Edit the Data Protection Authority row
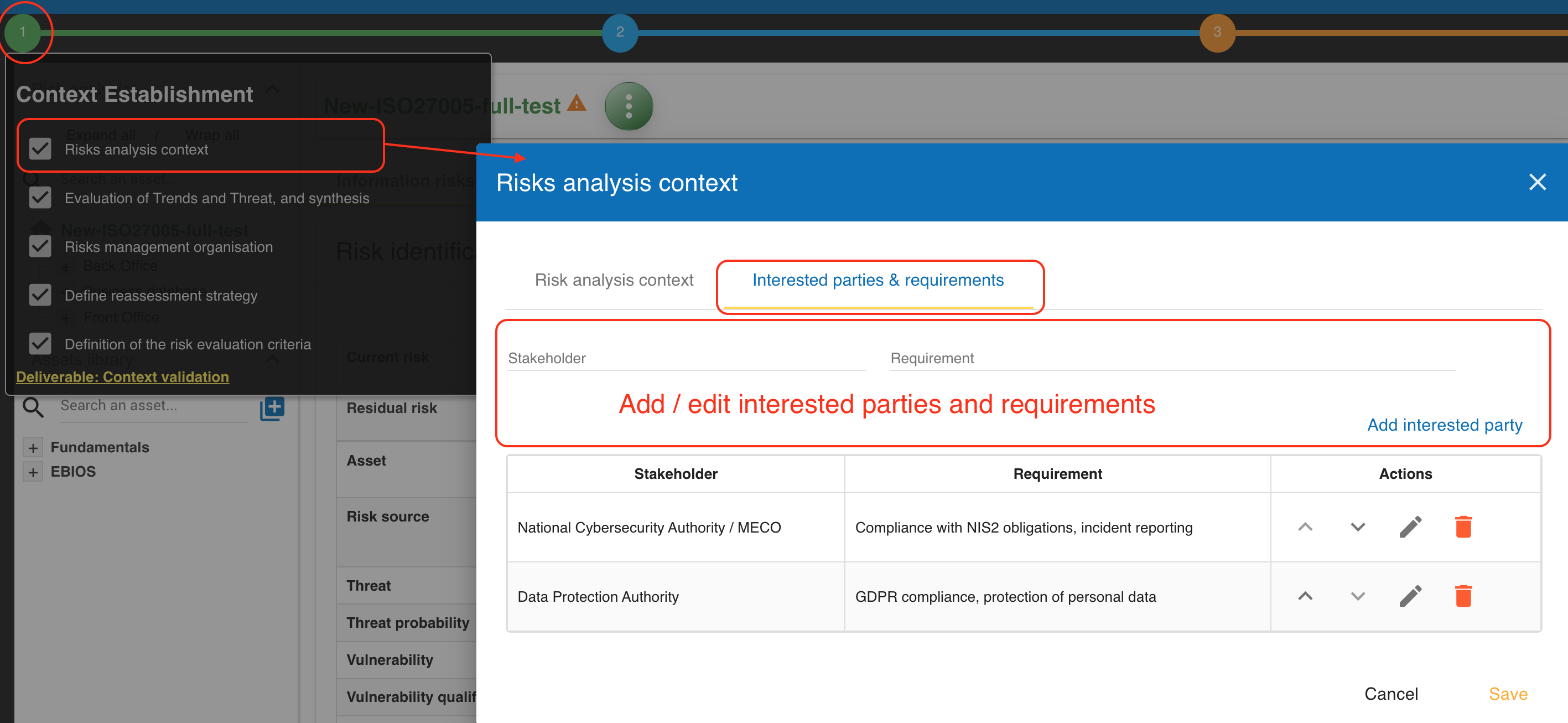Image resolution: width=1568 pixels, height=723 pixels. pyautogui.click(x=1410, y=596)
